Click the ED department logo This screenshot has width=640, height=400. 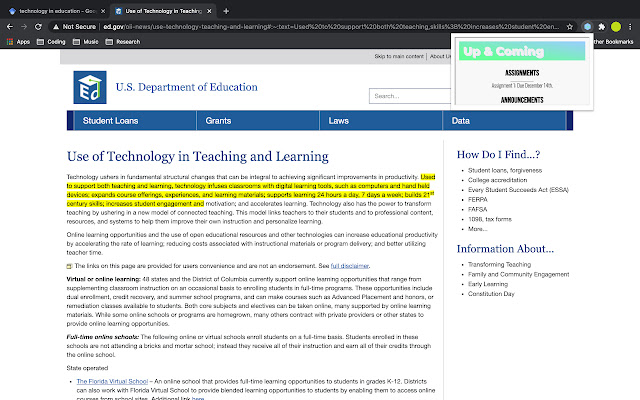tap(90, 87)
